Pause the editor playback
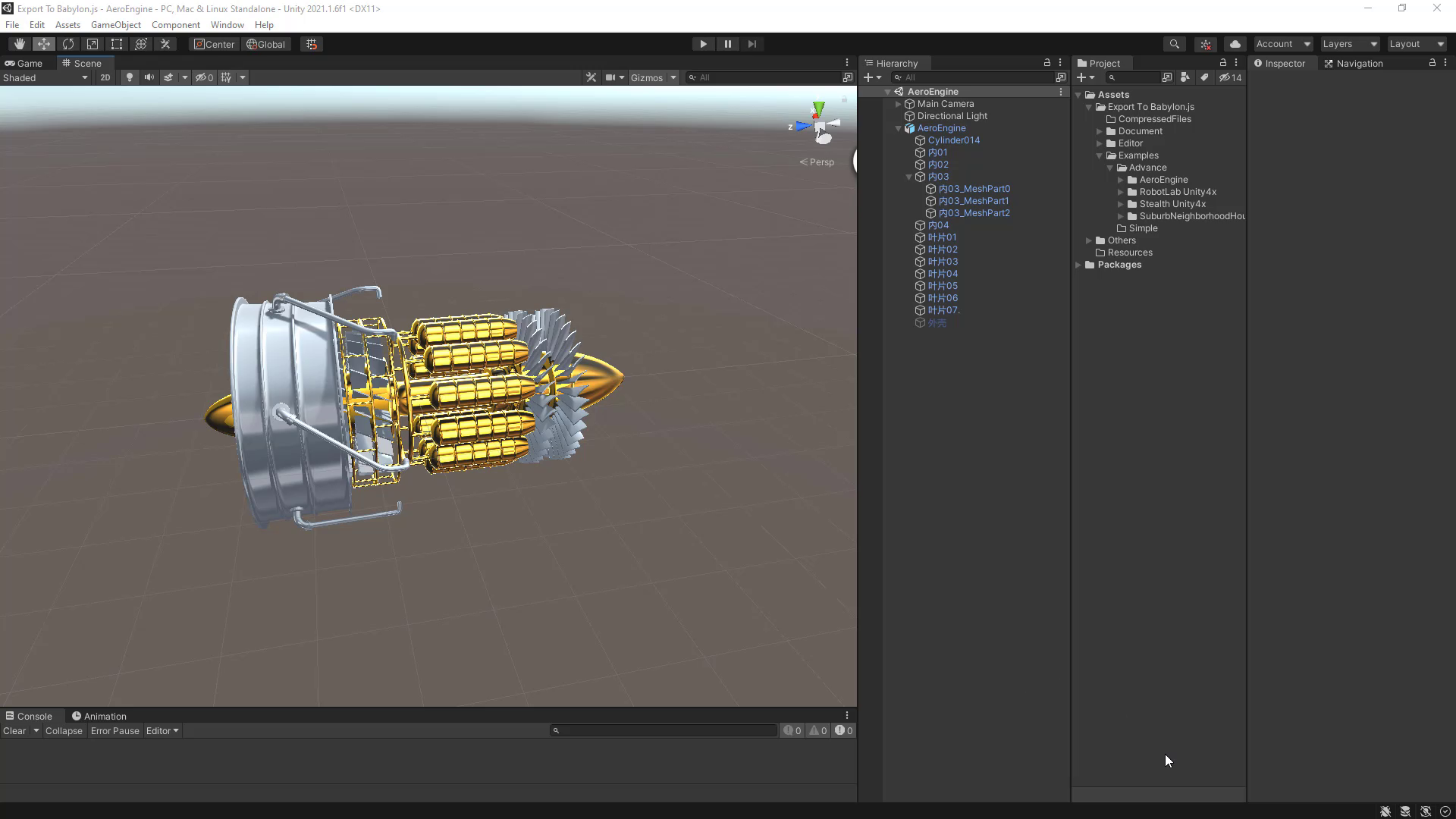This screenshot has height=819, width=1456. click(727, 44)
